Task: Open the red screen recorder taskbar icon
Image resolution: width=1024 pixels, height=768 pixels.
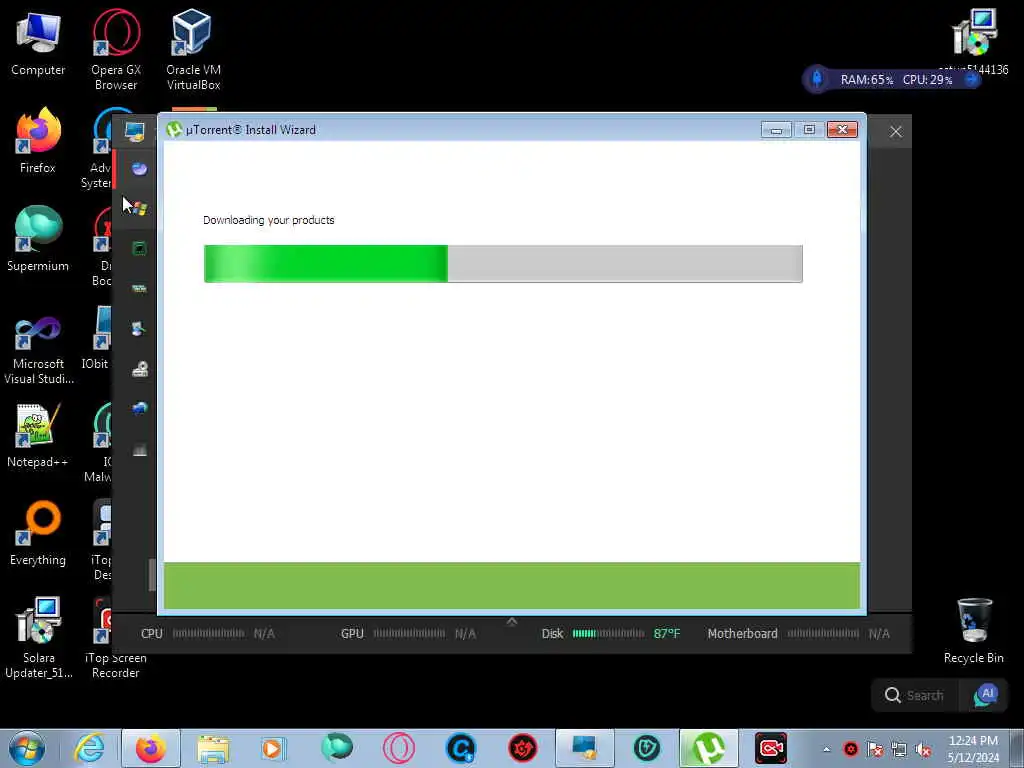Action: [x=771, y=748]
